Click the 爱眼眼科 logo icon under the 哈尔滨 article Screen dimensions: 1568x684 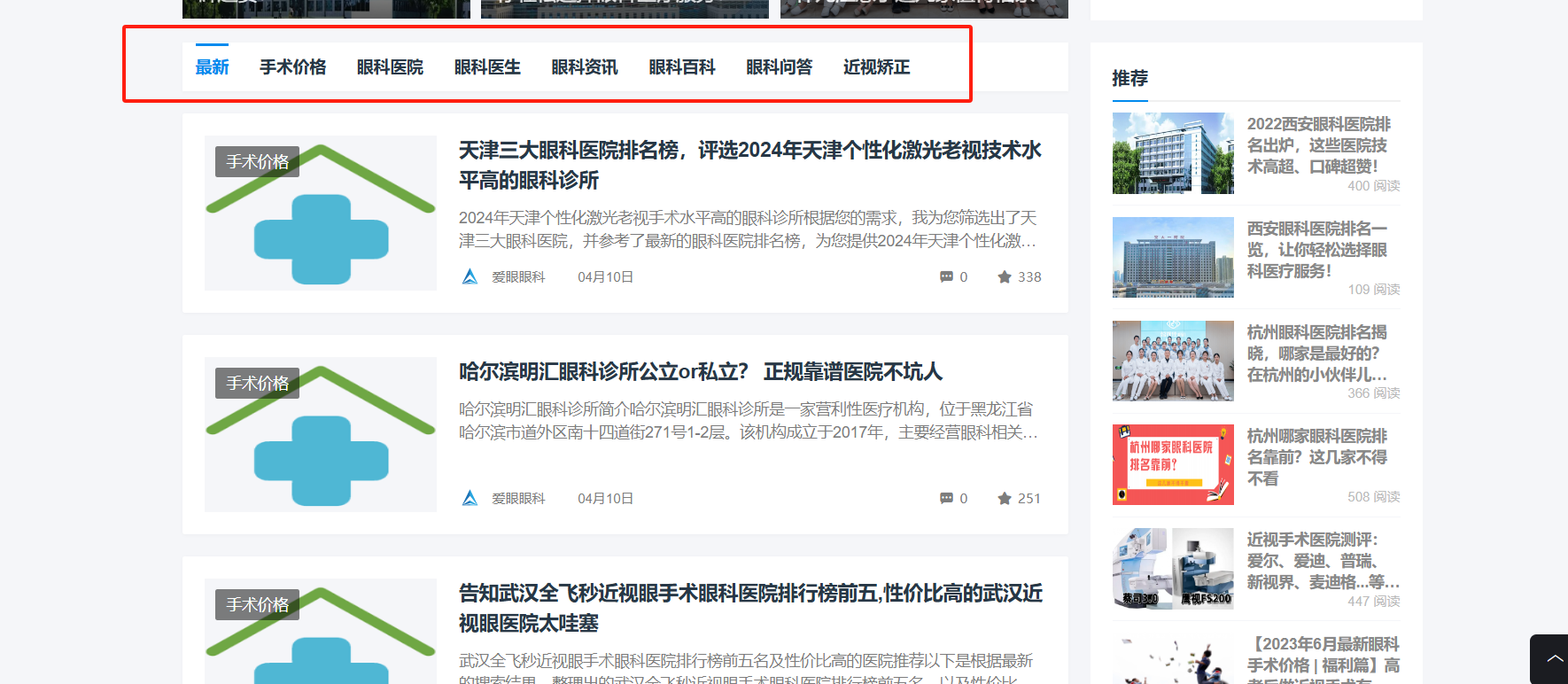tap(470, 498)
